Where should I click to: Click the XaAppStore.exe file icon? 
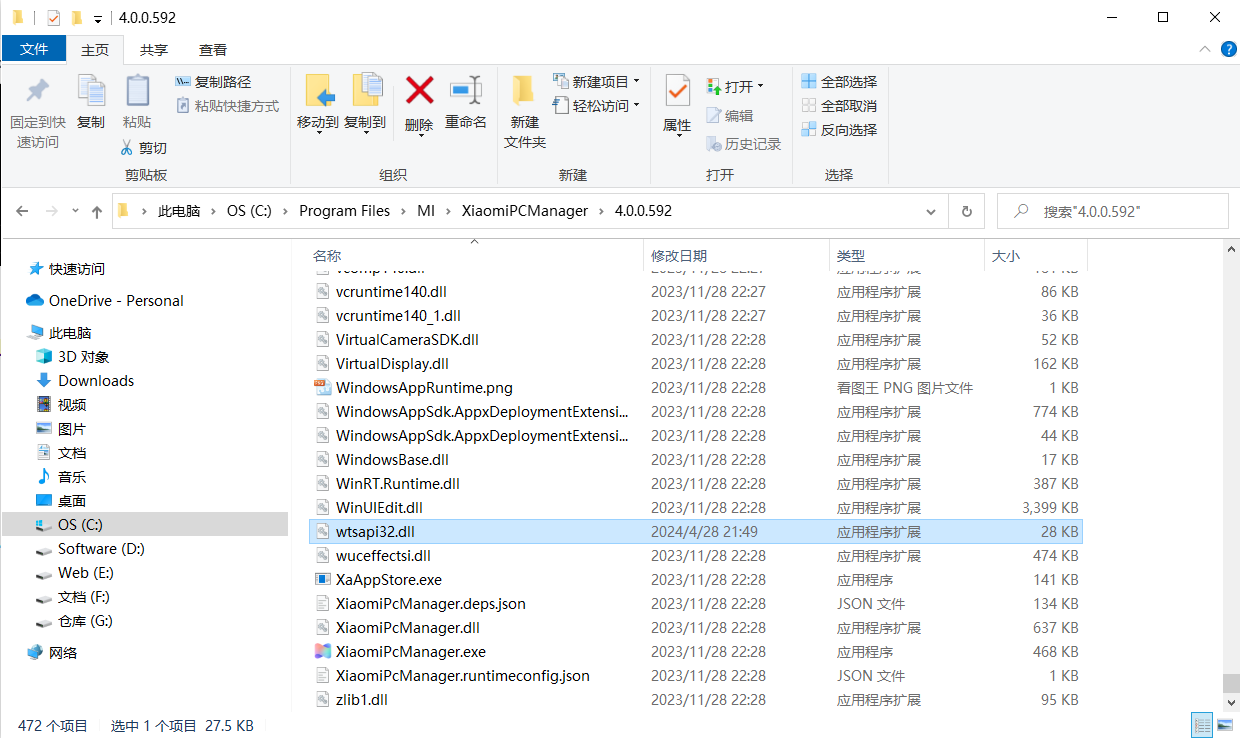(322, 580)
